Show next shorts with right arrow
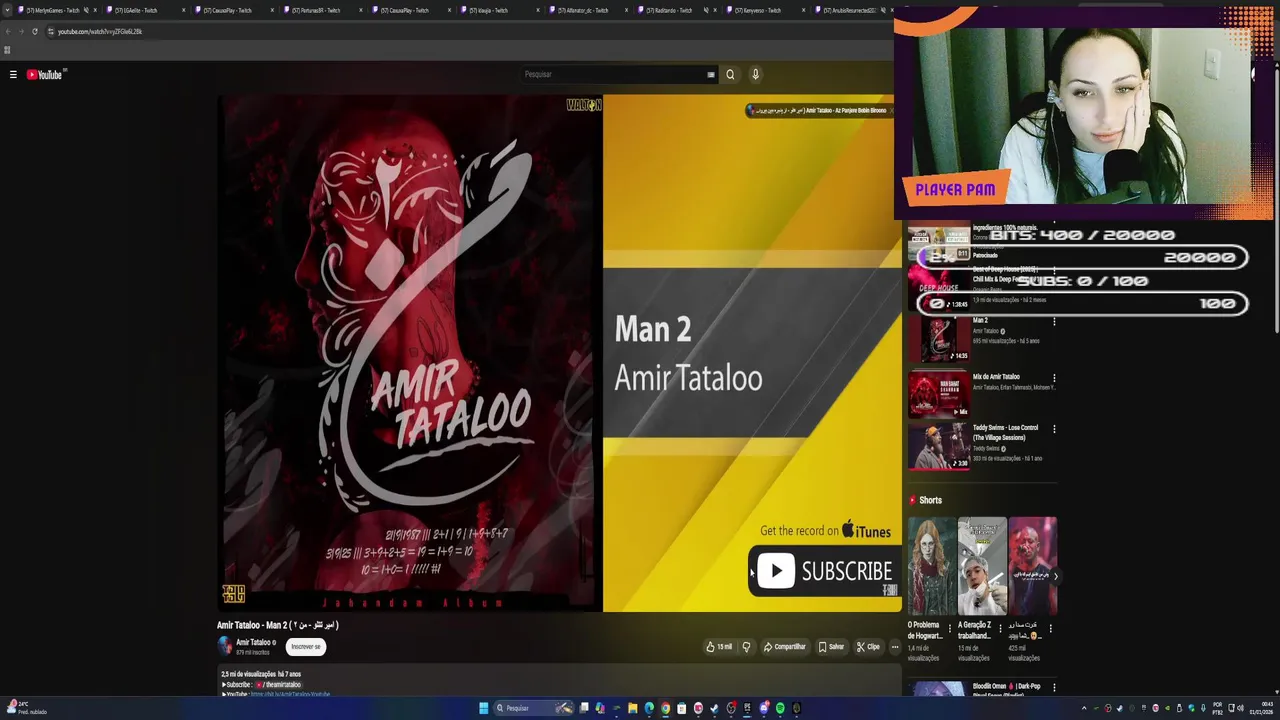 [x=1055, y=576]
